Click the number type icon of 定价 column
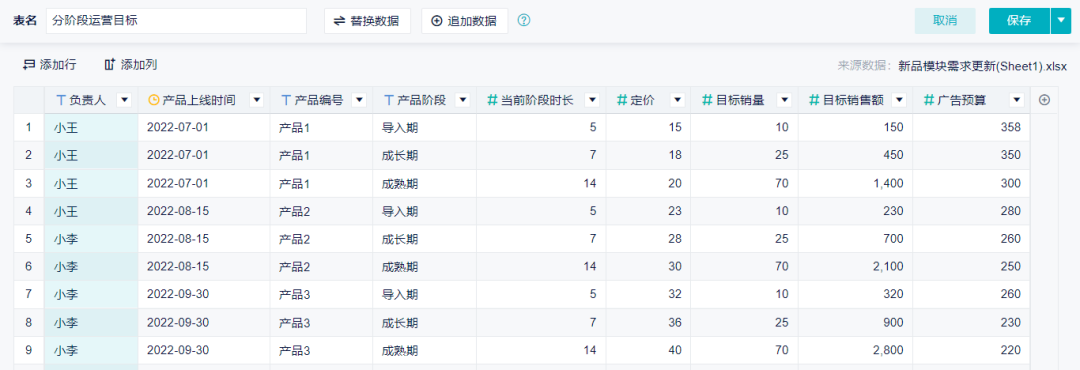 coord(621,101)
